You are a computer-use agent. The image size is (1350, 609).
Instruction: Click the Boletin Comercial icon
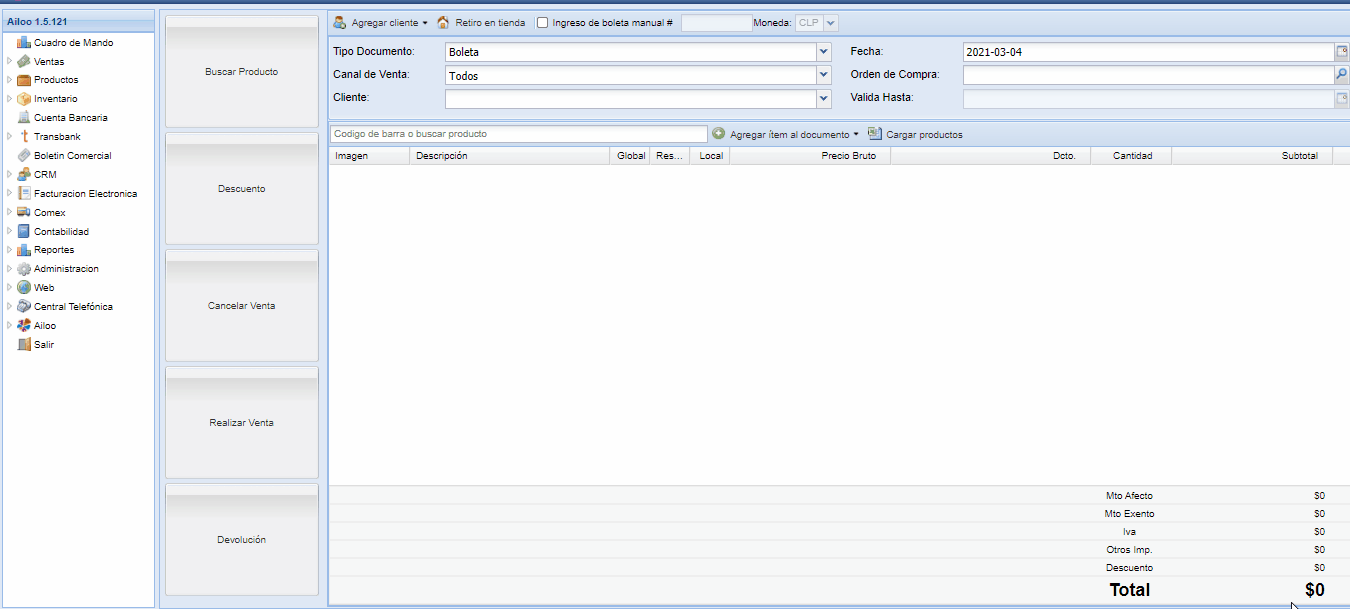point(24,155)
